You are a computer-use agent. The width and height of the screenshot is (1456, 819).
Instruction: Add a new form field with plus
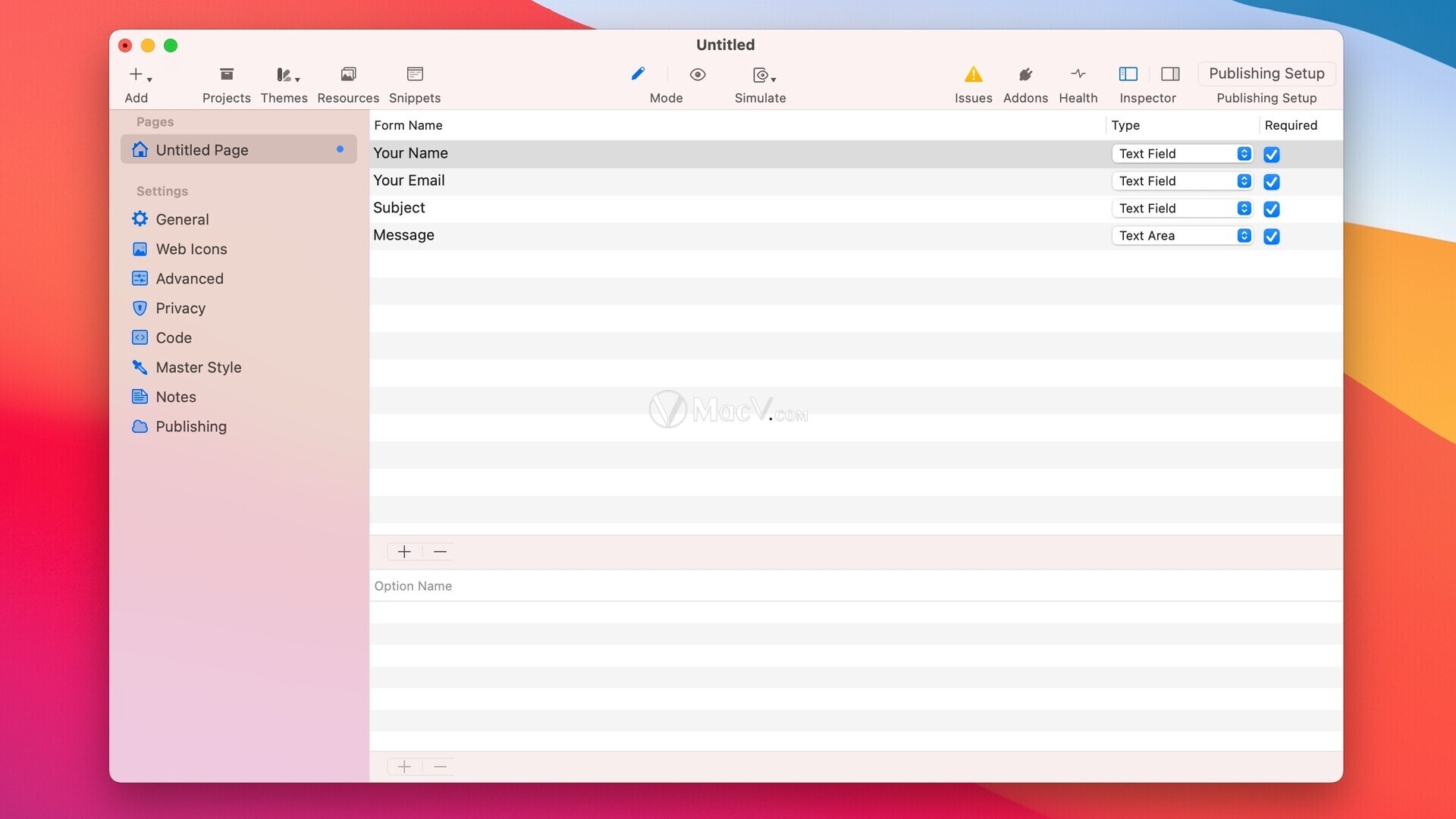[x=404, y=551]
